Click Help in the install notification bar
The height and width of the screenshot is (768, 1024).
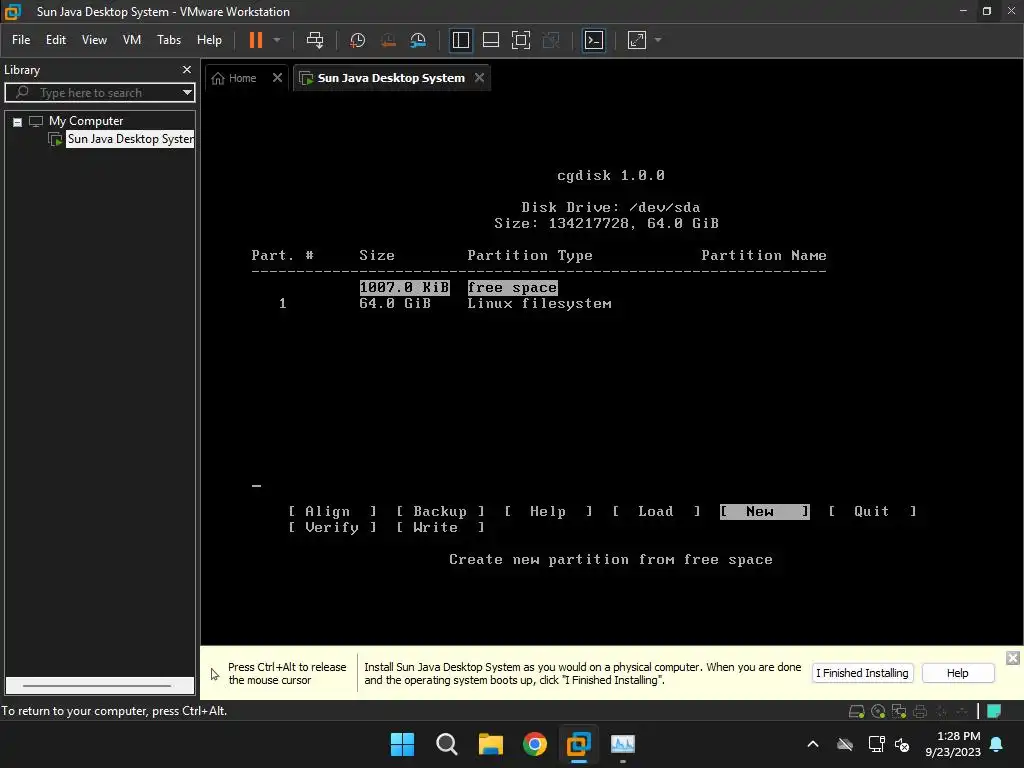click(957, 673)
